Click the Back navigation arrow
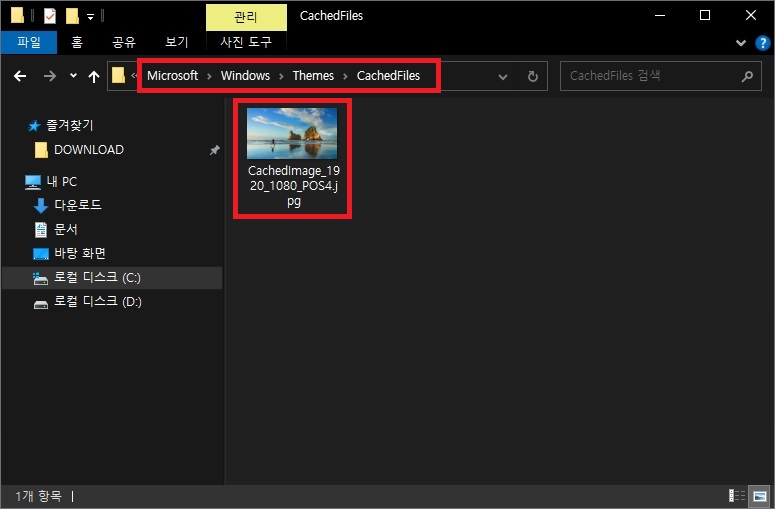 click(x=20, y=76)
